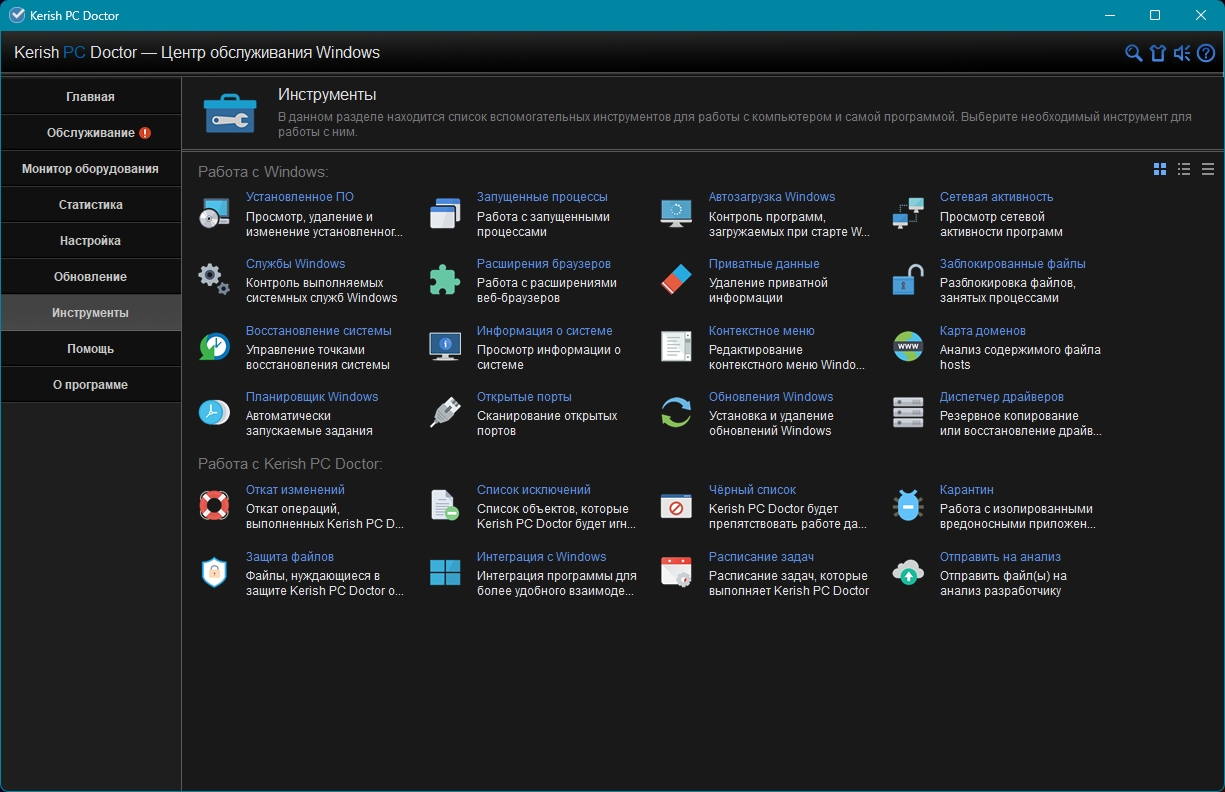Click the Расписание задач calendar icon
This screenshot has width=1225, height=792.
tap(677, 573)
